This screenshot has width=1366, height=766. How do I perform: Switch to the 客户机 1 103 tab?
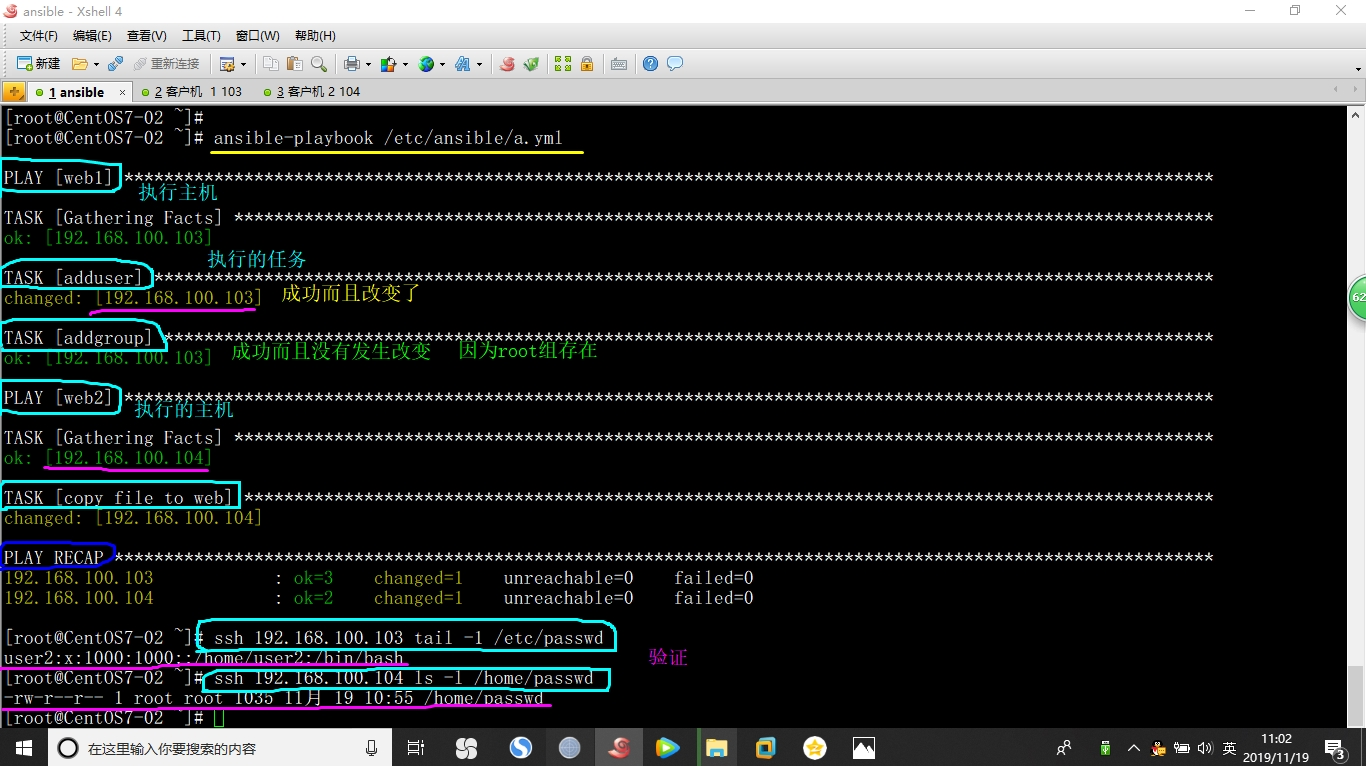pos(192,92)
